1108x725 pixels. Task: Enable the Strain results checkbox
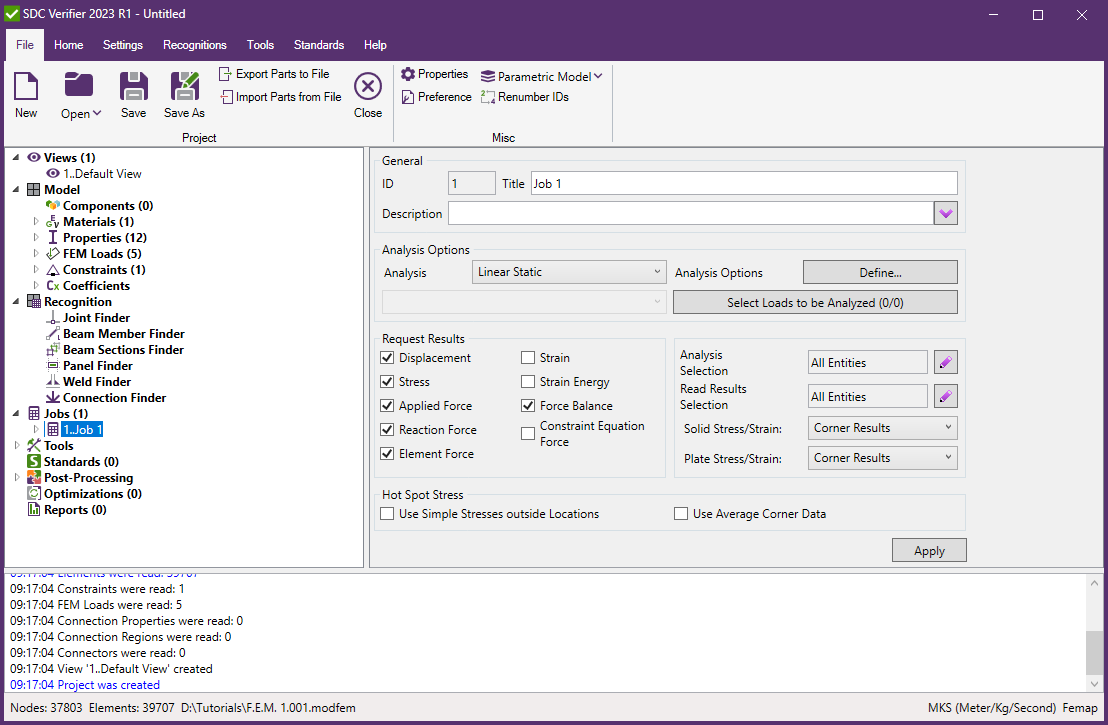point(528,357)
